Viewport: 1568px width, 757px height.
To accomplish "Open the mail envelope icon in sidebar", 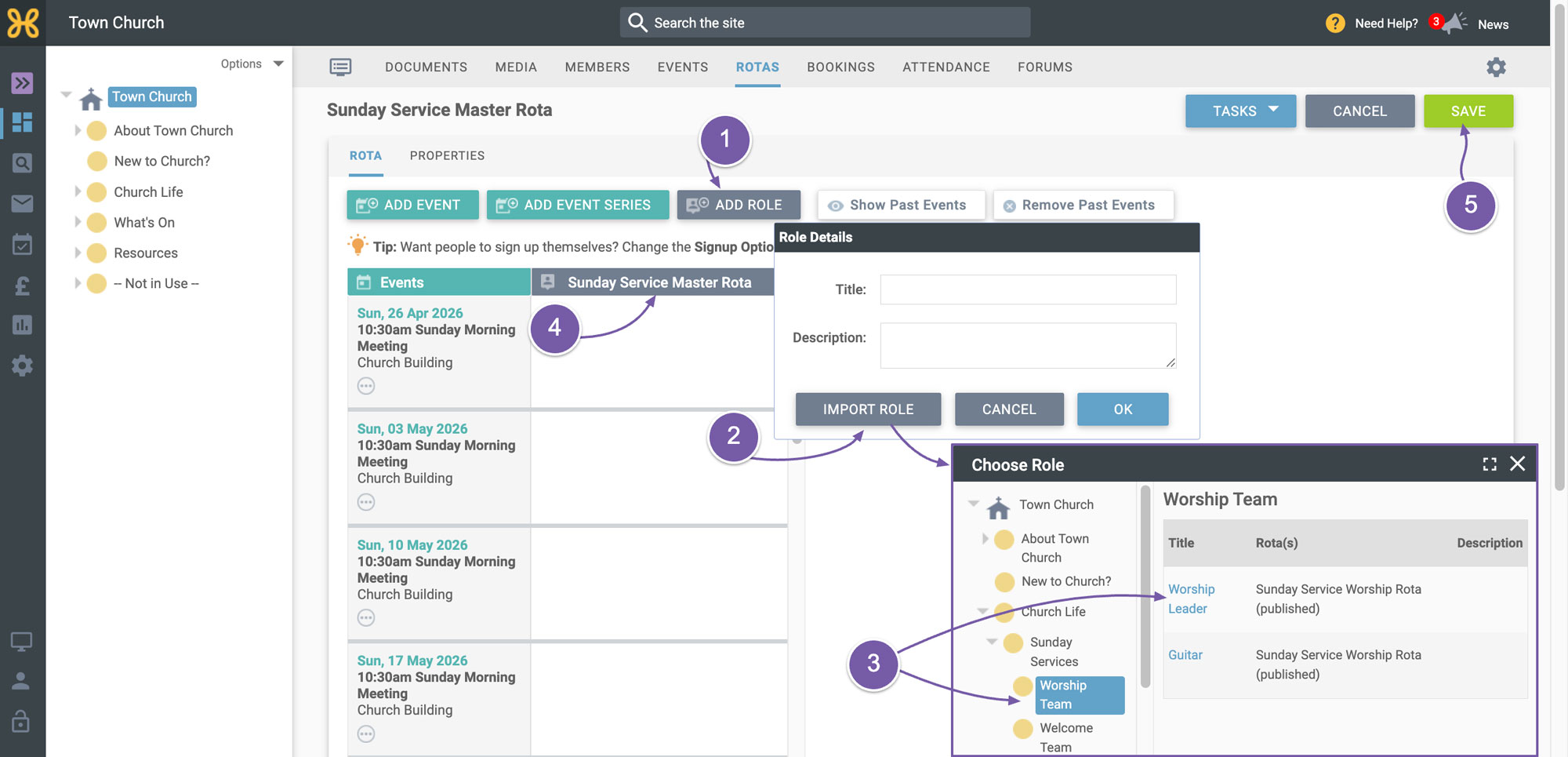I will pos(22,204).
